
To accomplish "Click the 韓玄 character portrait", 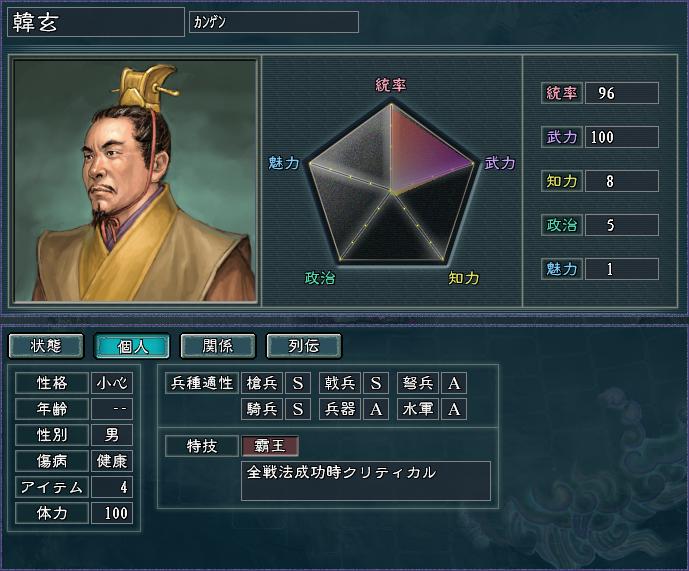I will [x=135, y=181].
